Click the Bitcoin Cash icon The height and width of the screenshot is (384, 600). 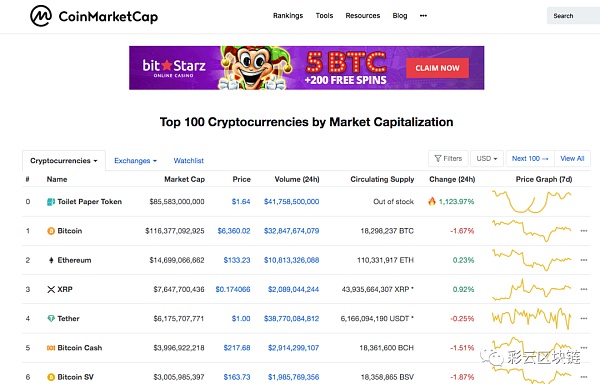coord(51,348)
